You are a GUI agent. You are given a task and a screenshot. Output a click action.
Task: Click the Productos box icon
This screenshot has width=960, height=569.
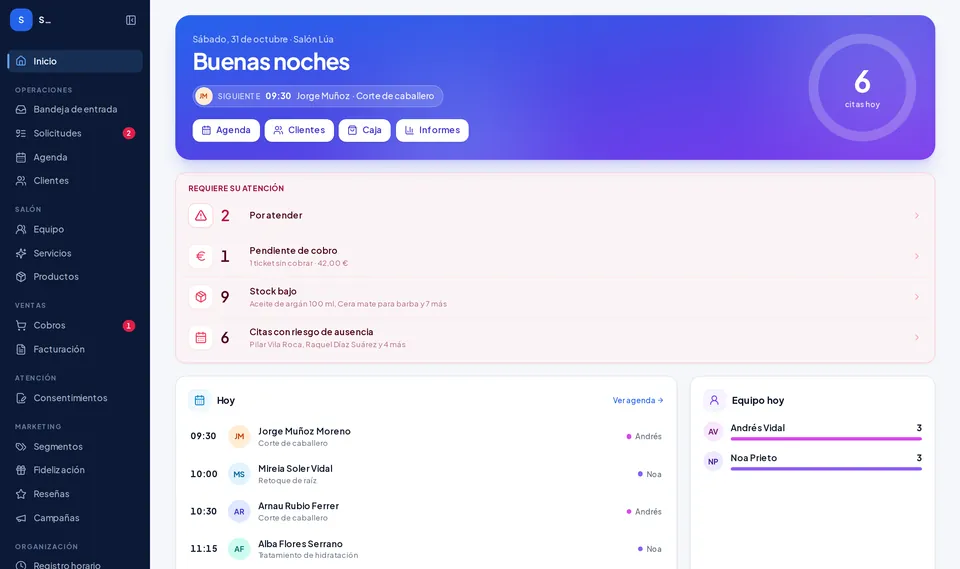[x=21, y=277]
